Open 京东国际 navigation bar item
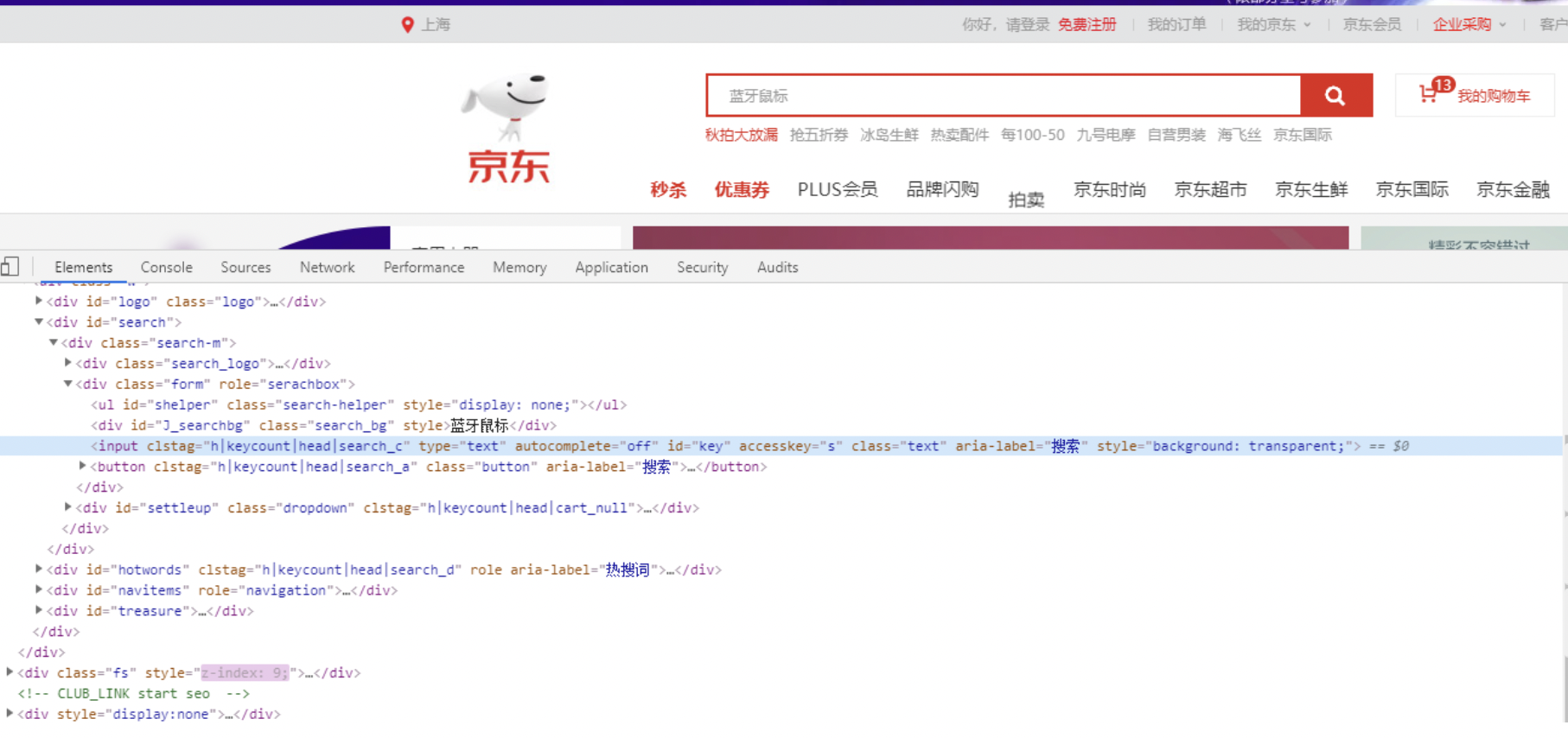 (x=1412, y=189)
